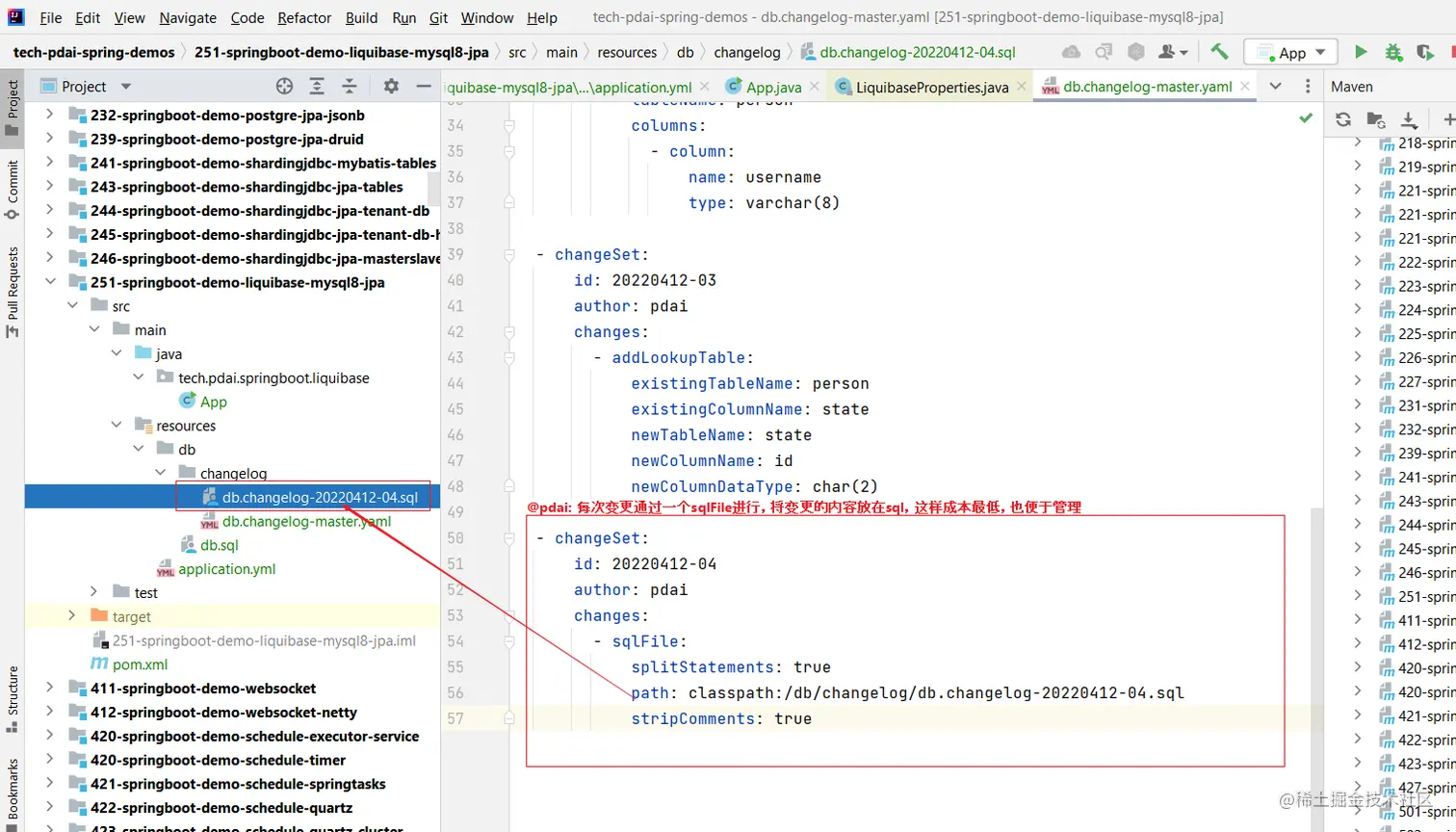Select the tech.pdai.springboot.liquibase package

click(x=273, y=377)
